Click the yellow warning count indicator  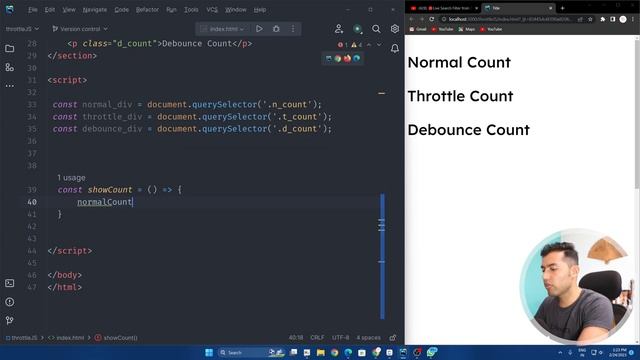tap(356, 45)
